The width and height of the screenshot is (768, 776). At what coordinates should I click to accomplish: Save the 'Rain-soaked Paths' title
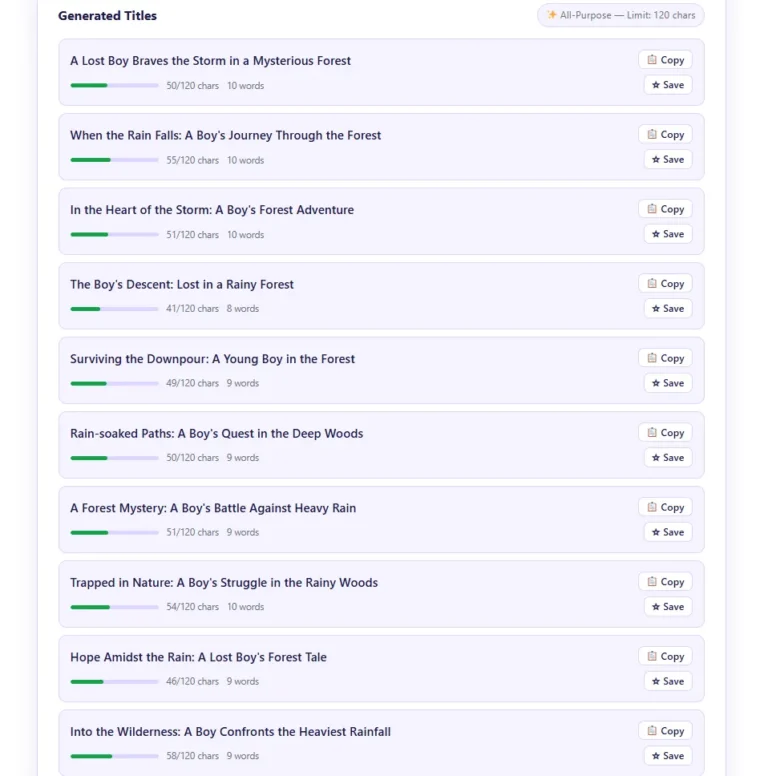[x=668, y=457]
